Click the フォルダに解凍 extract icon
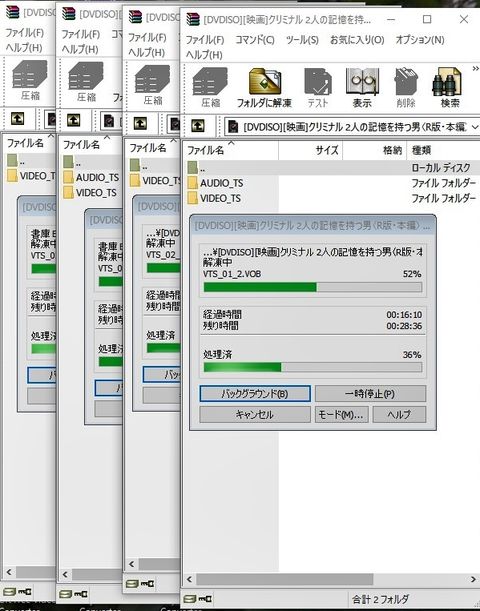Screen dimensions: 480x611 pos(264,88)
